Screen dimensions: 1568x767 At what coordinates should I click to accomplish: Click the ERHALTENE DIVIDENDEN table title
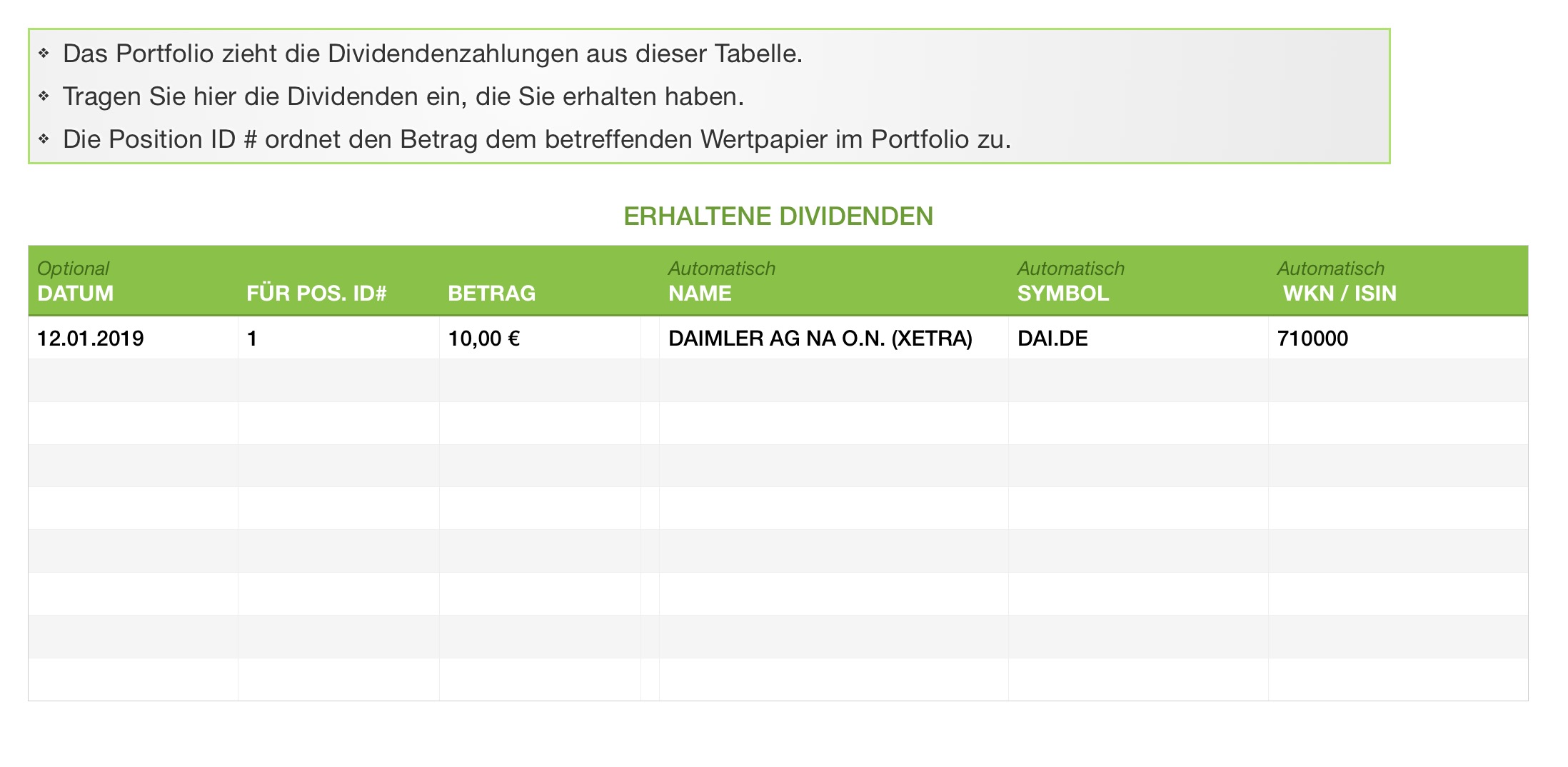click(778, 216)
